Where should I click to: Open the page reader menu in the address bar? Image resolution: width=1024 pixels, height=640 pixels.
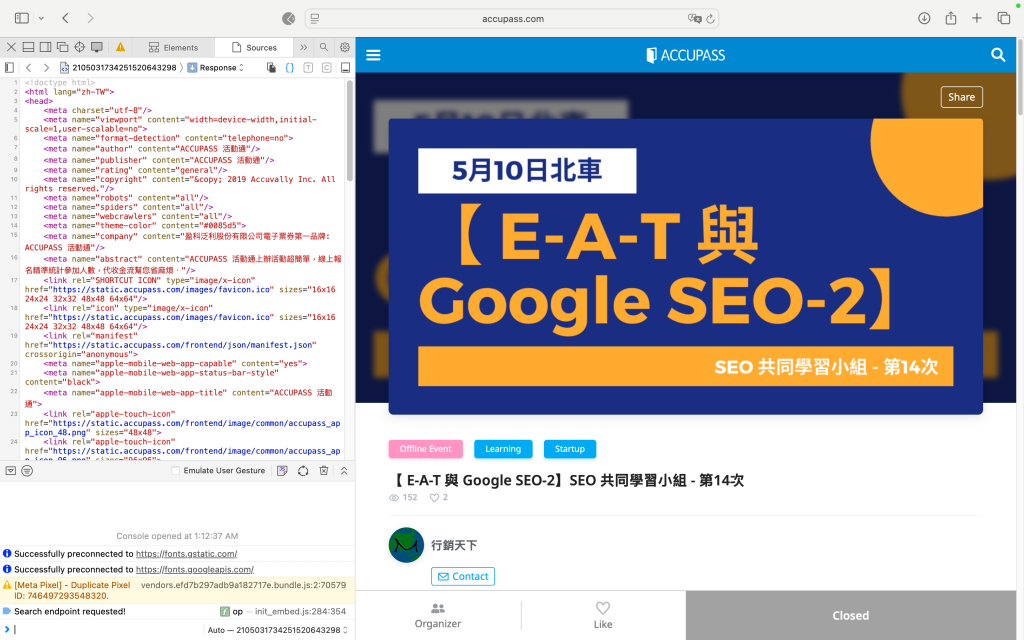pyautogui.click(x=315, y=18)
